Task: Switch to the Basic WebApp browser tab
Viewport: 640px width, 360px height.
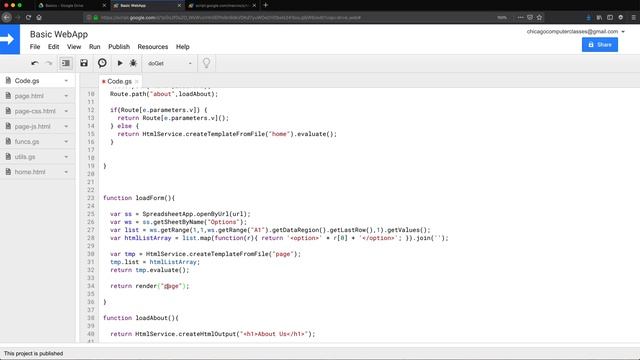Action: (x=146, y=5)
